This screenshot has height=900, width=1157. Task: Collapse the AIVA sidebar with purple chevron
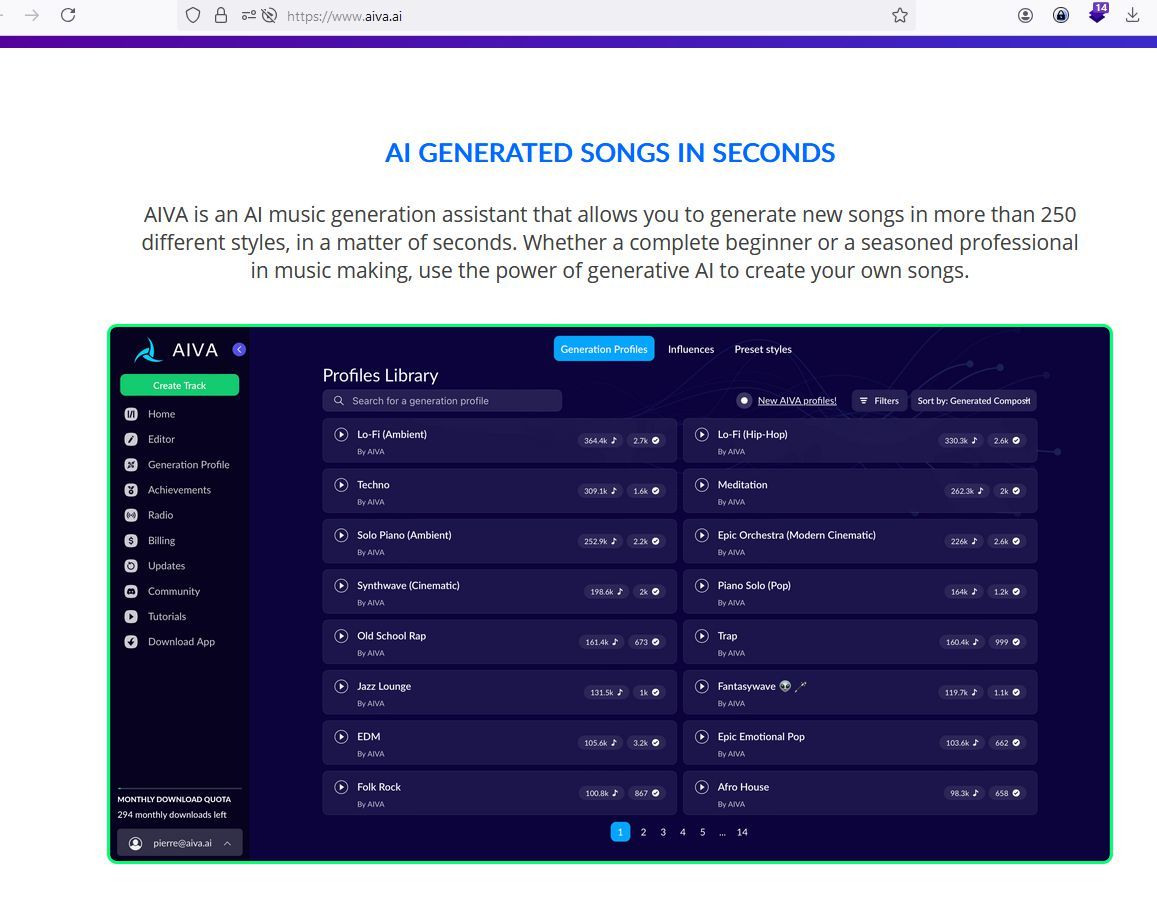point(239,350)
